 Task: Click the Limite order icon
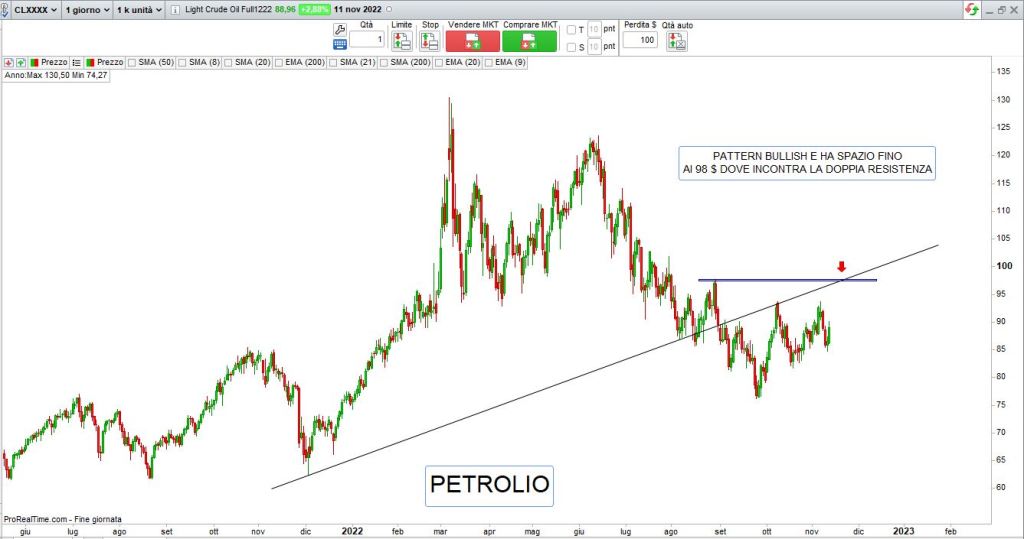point(401,41)
